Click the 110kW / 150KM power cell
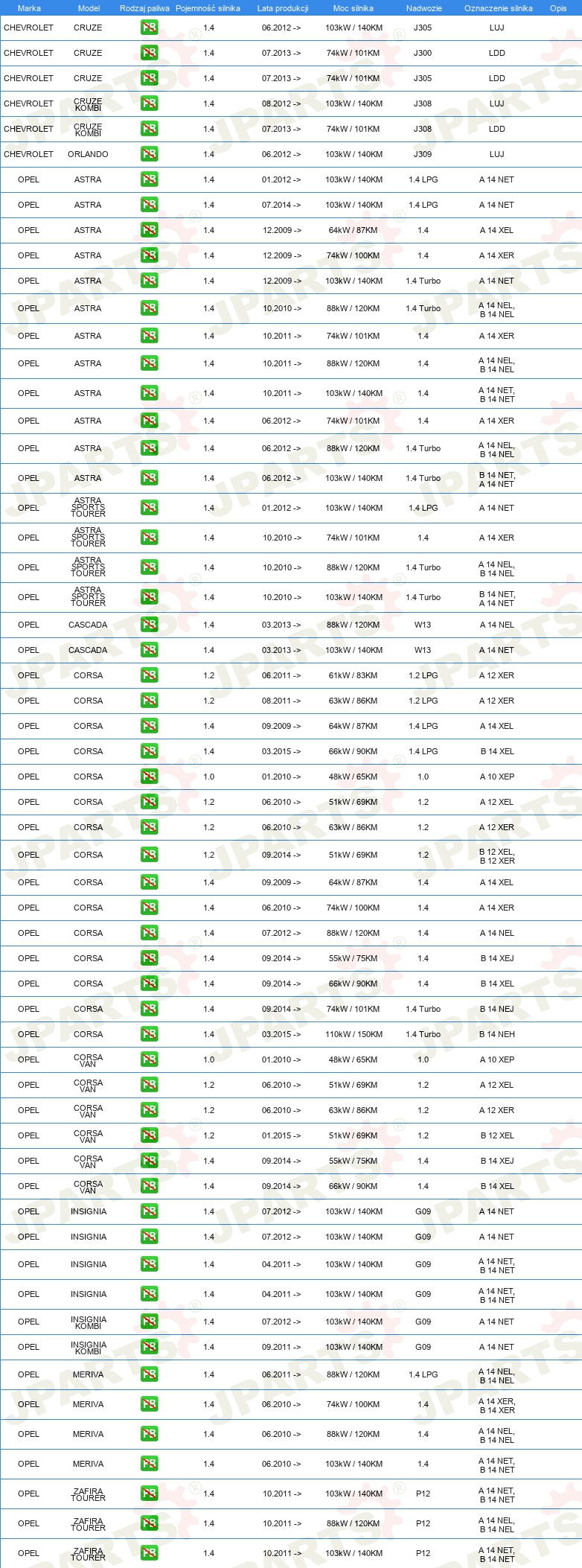 (x=354, y=1034)
